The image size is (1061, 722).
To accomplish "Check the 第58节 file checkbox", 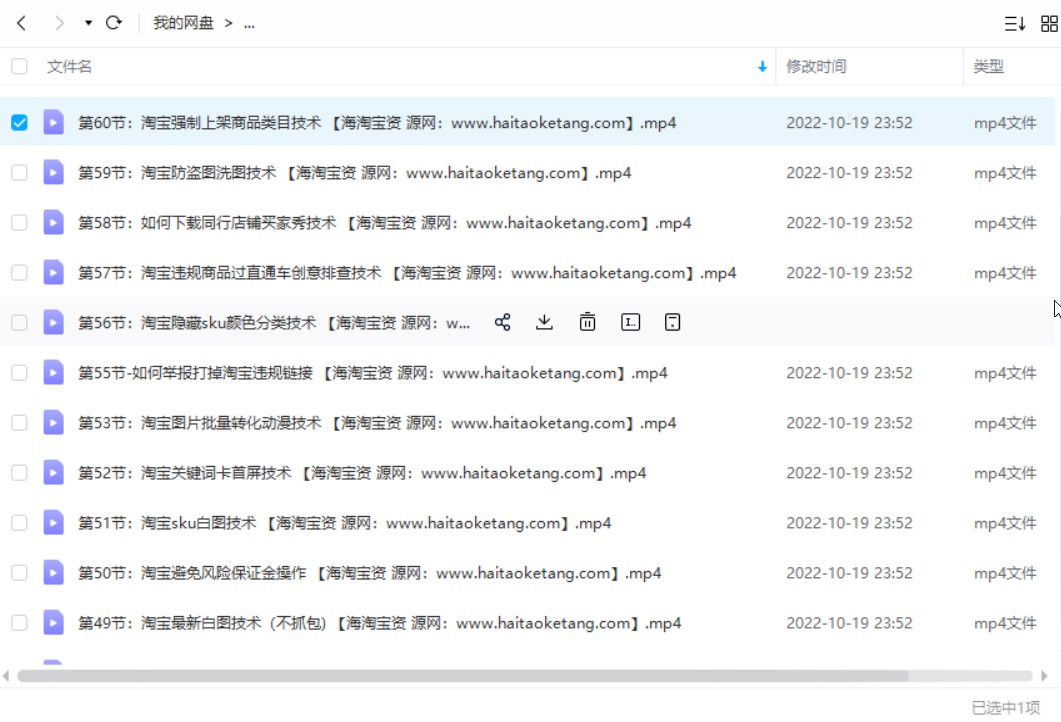I will click(x=19, y=223).
